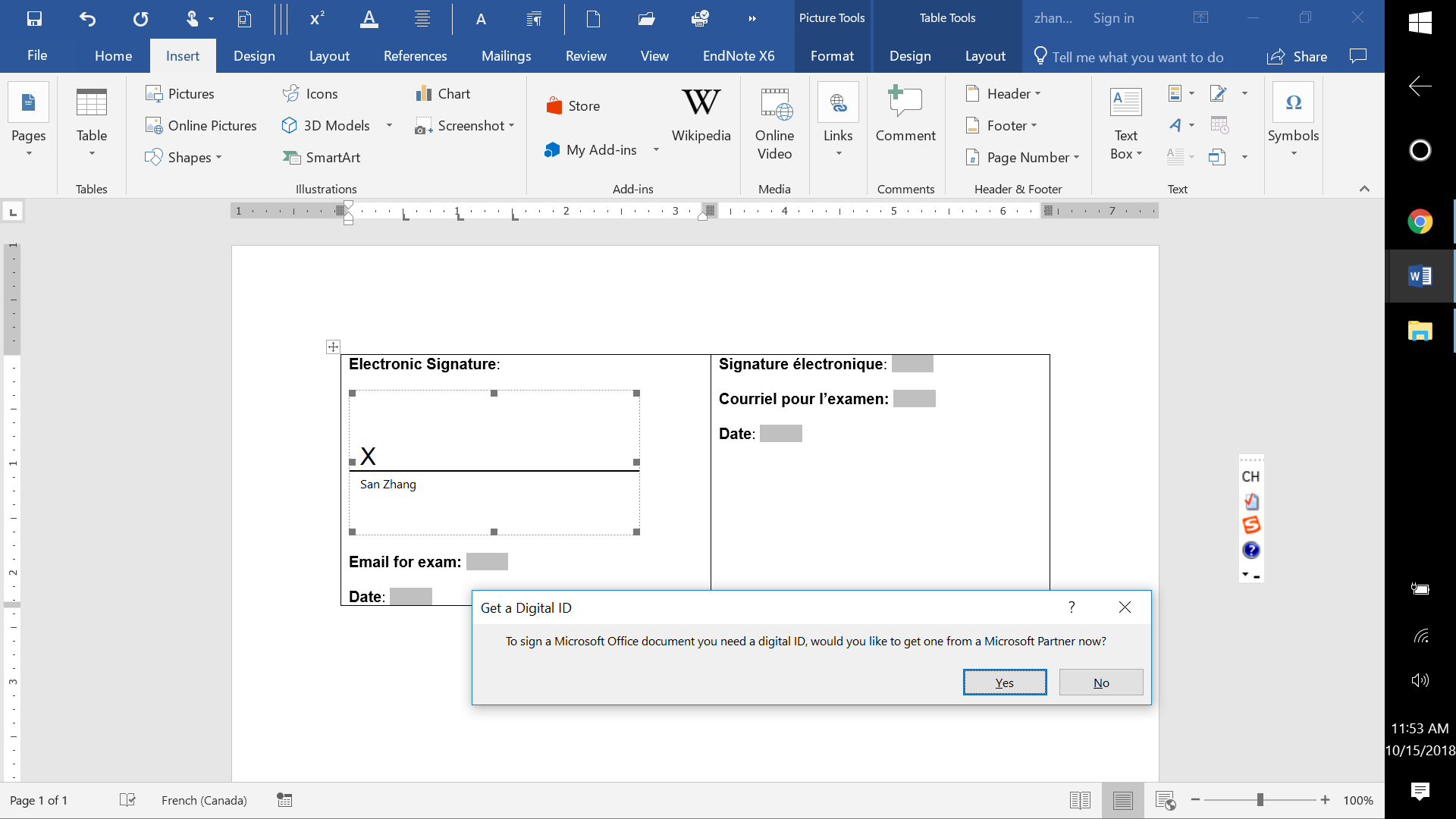
Task: Save the document using the Quick Access icon
Action: pyautogui.click(x=34, y=19)
